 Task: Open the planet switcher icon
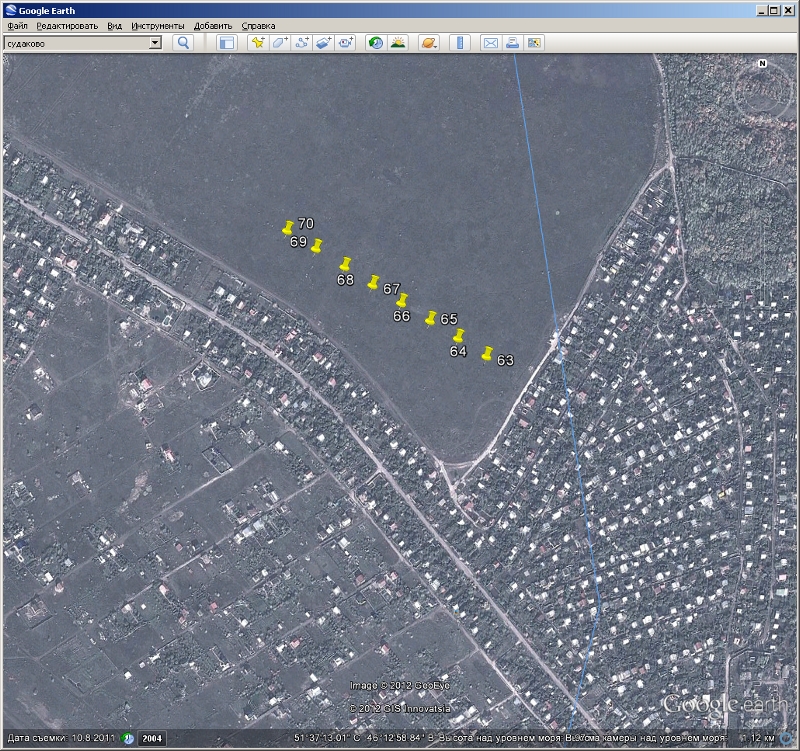pyautogui.click(x=429, y=43)
